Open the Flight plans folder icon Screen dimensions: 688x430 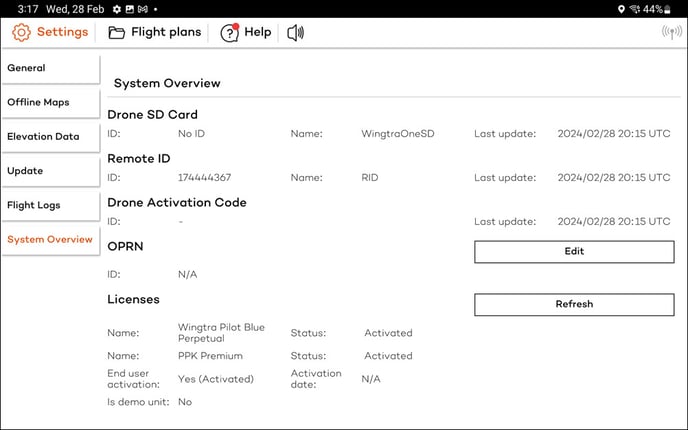pyautogui.click(x=116, y=32)
